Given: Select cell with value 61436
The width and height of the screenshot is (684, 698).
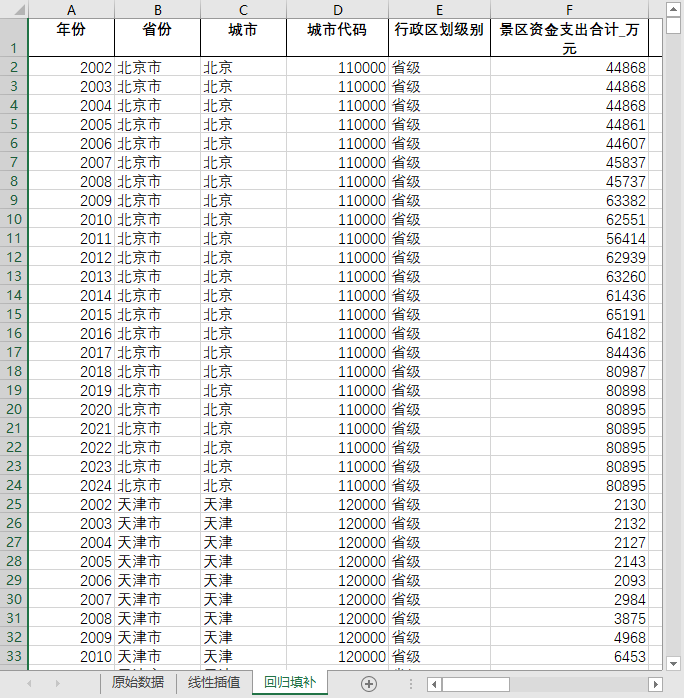Looking at the screenshot, I should tap(570, 296).
